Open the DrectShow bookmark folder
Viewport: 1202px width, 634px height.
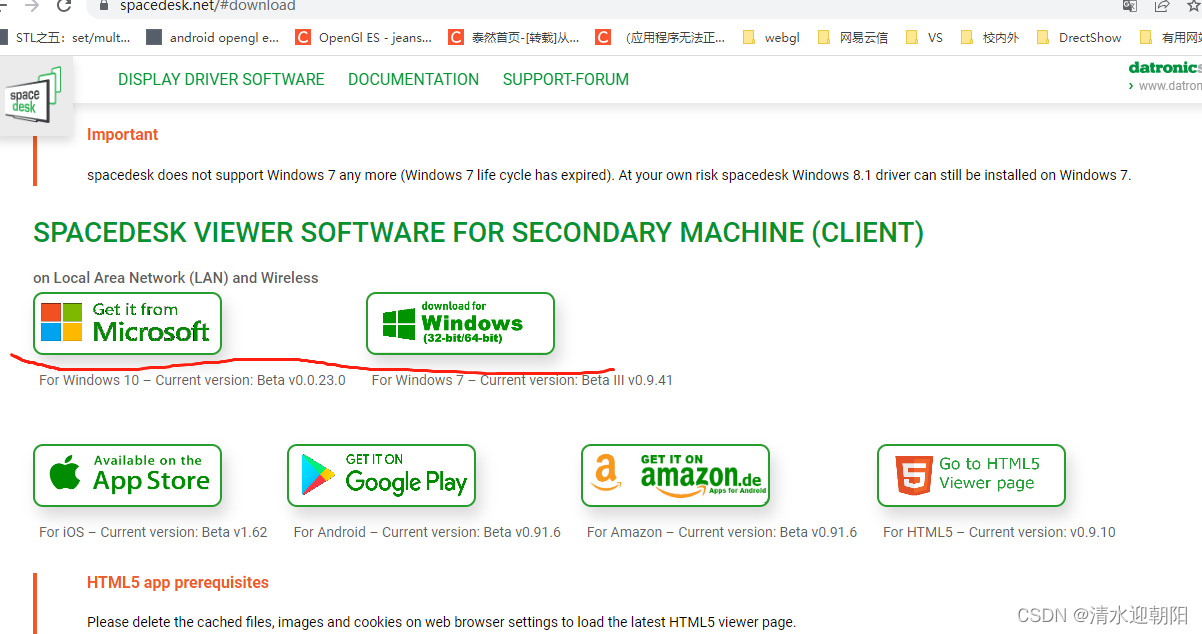click(1078, 38)
